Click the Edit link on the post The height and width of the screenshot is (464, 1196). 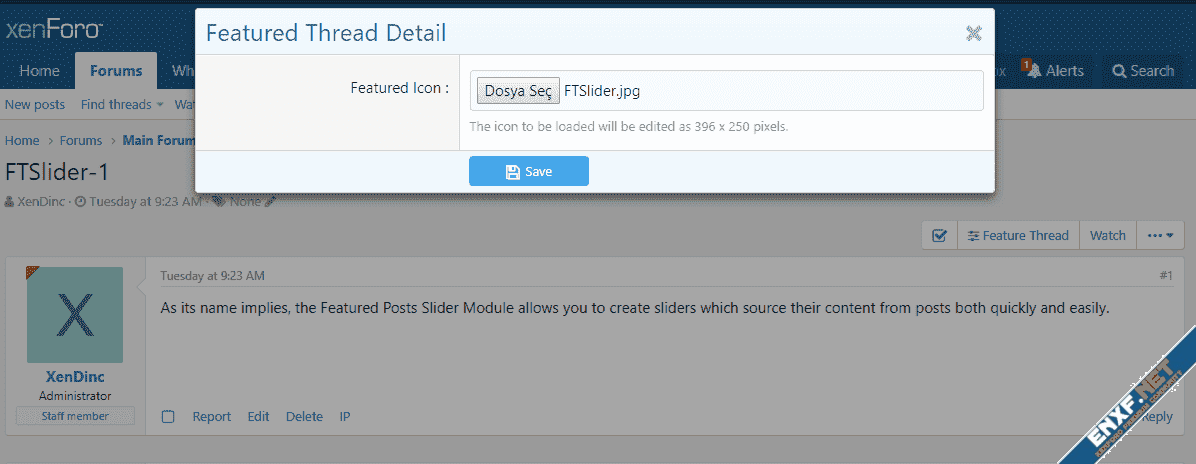(259, 416)
